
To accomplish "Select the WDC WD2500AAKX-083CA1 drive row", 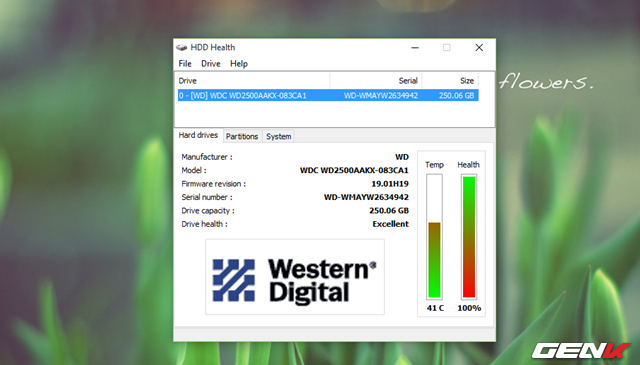I will [x=328, y=96].
